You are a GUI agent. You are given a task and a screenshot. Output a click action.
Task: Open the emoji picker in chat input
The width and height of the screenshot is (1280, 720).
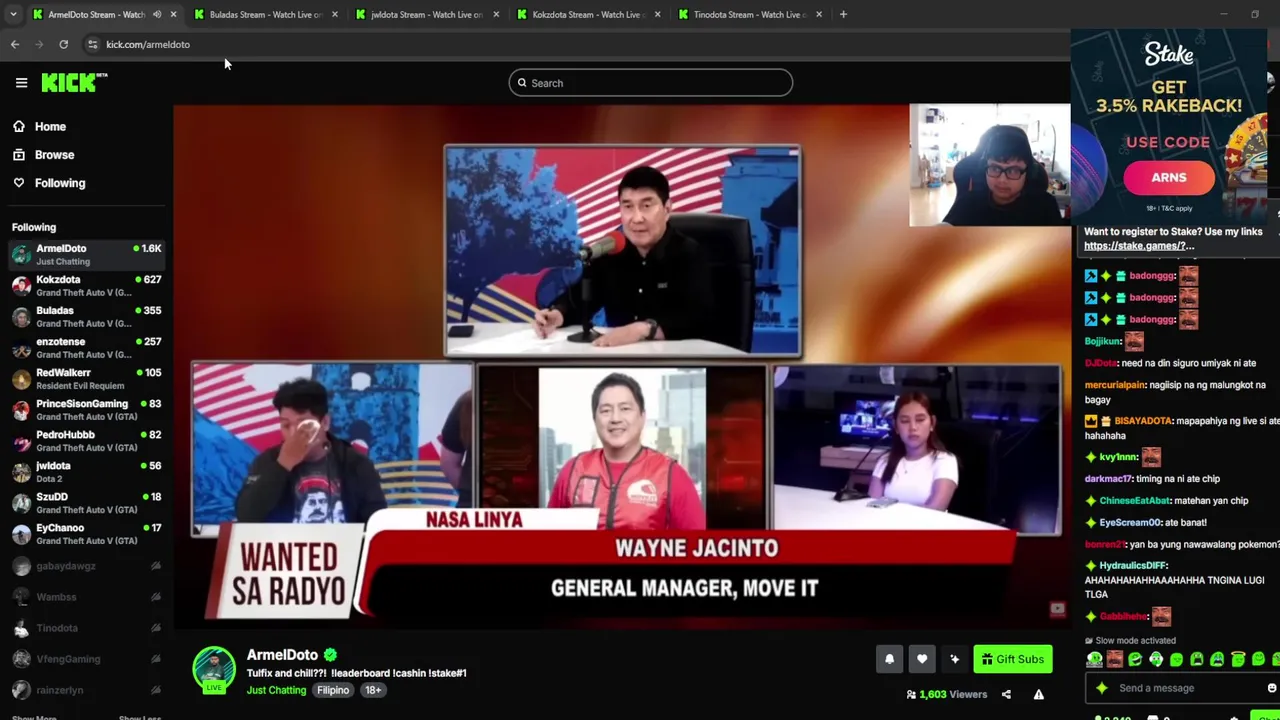pyautogui.click(x=1272, y=688)
